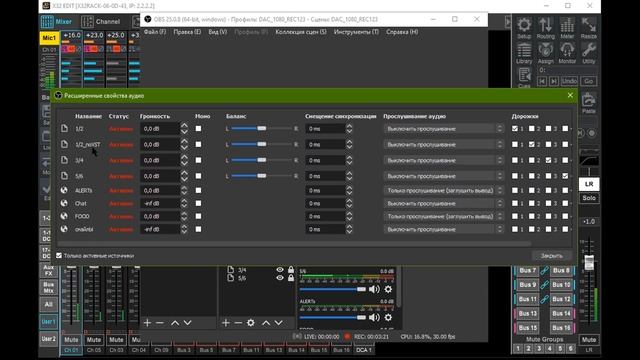Open monitoring dropdown for Chat row
640x360 pixels.
click(x=444, y=203)
